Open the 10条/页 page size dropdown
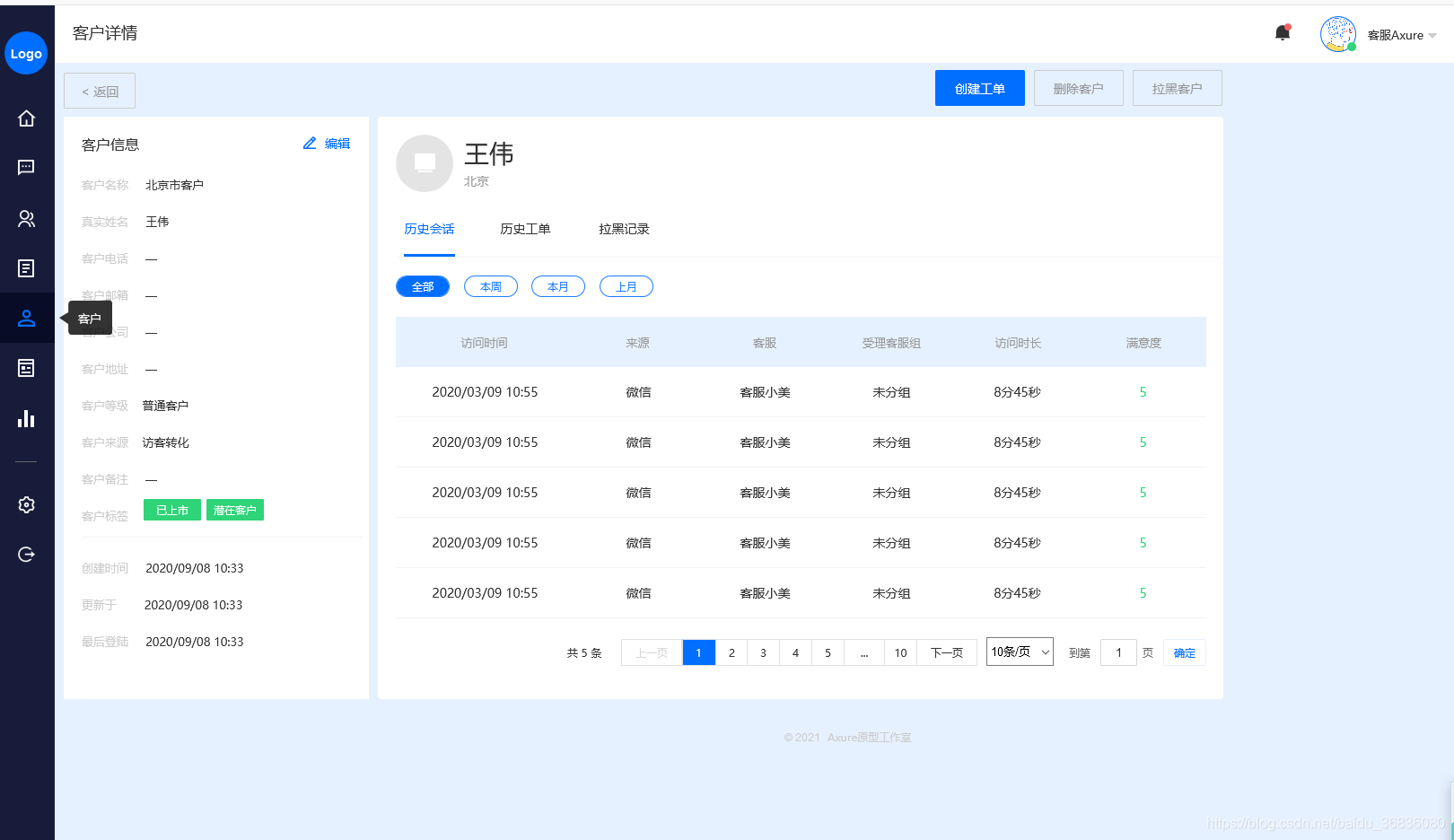Screen dimensions: 1454x840 coord(1020,652)
